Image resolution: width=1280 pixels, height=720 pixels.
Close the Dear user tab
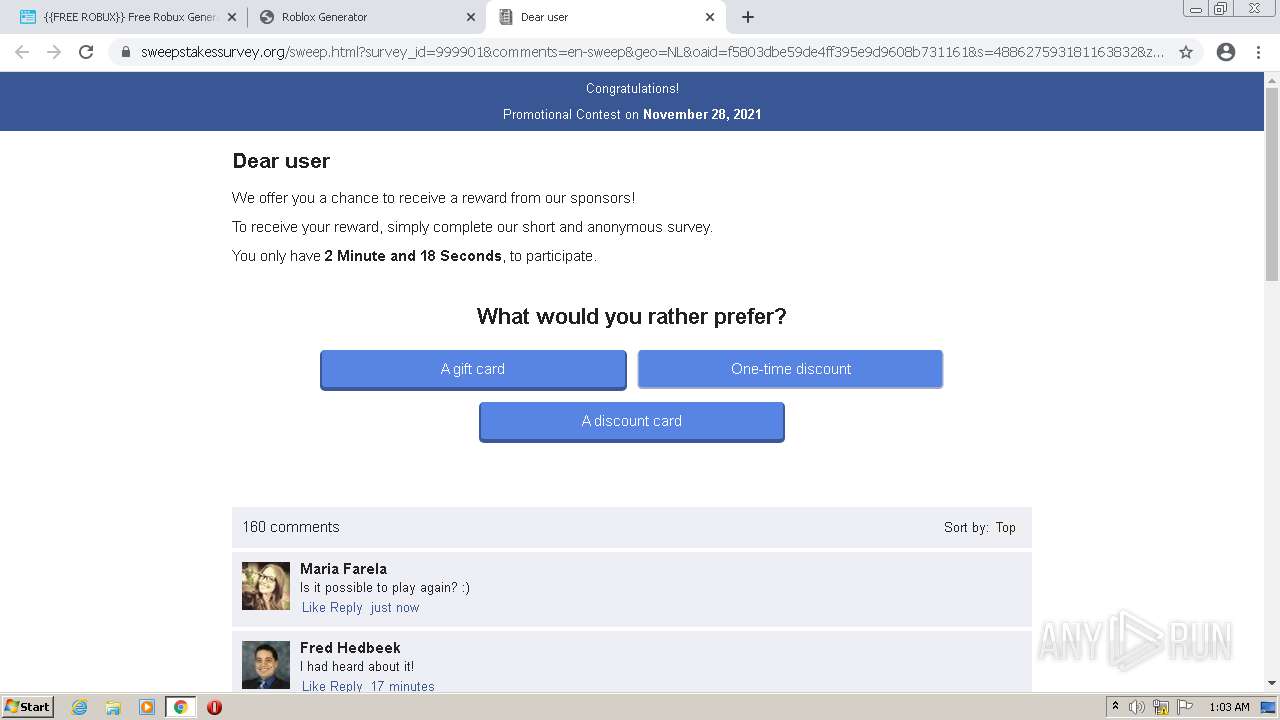point(710,17)
